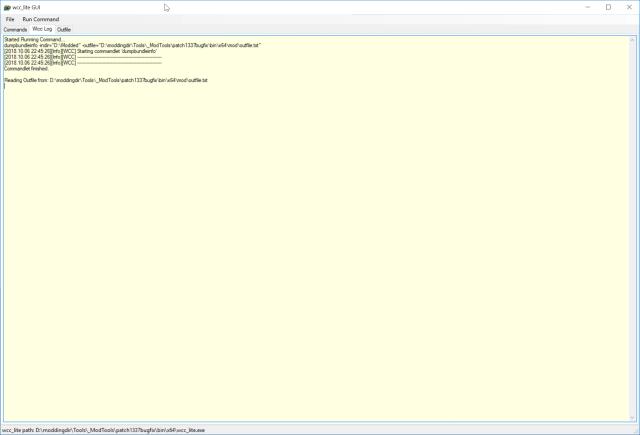640x435 pixels.
Task: Switch to the Outfile tab
Action: pos(64,30)
